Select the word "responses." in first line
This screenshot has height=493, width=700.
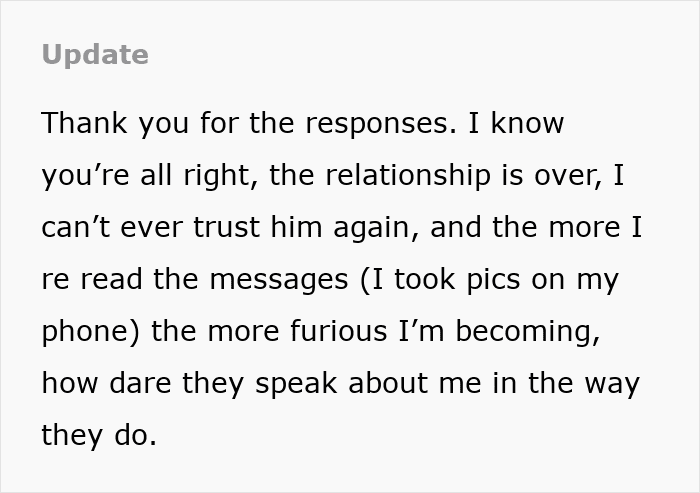tap(381, 125)
